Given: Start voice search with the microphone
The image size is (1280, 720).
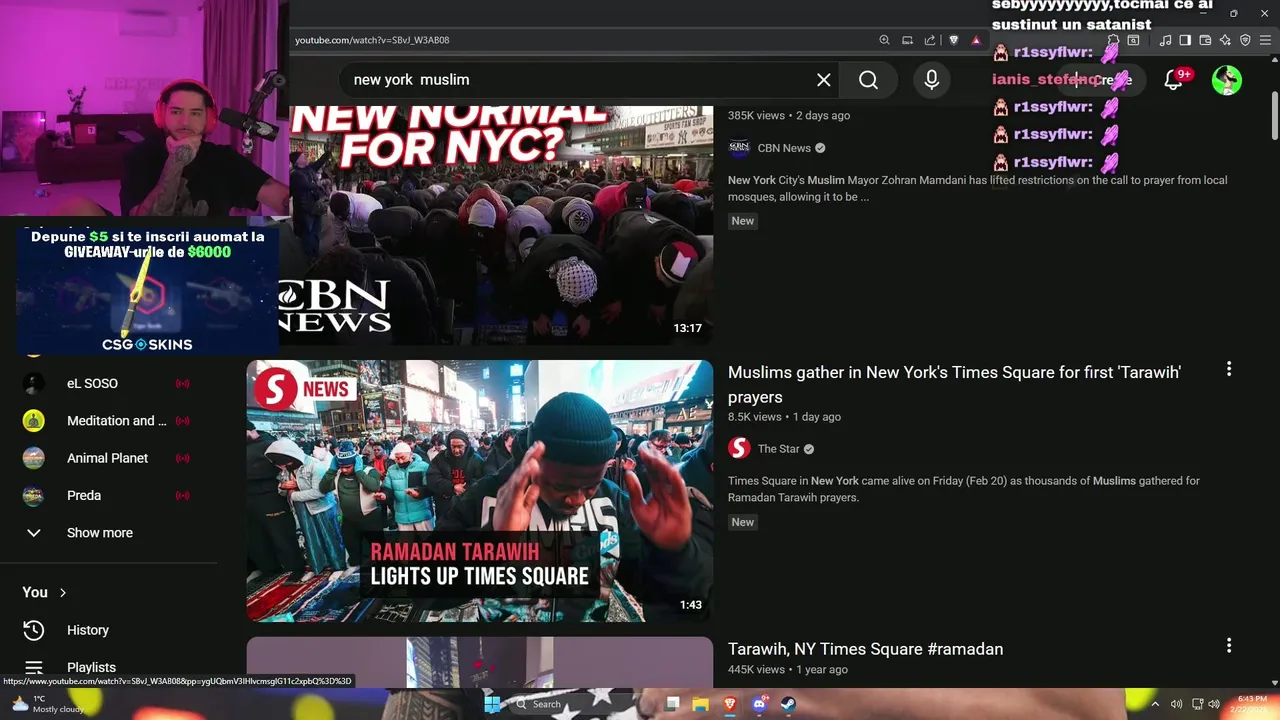Looking at the screenshot, I should pyautogui.click(x=931, y=80).
